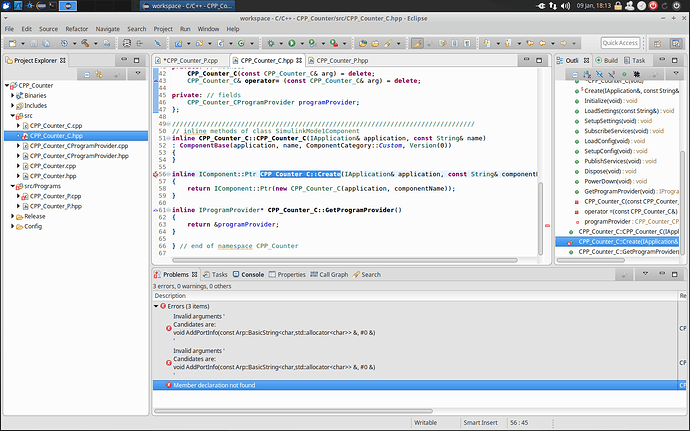Click the editor vertical scrollbar
Viewport: 690px width, 431px height.
tap(541, 219)
